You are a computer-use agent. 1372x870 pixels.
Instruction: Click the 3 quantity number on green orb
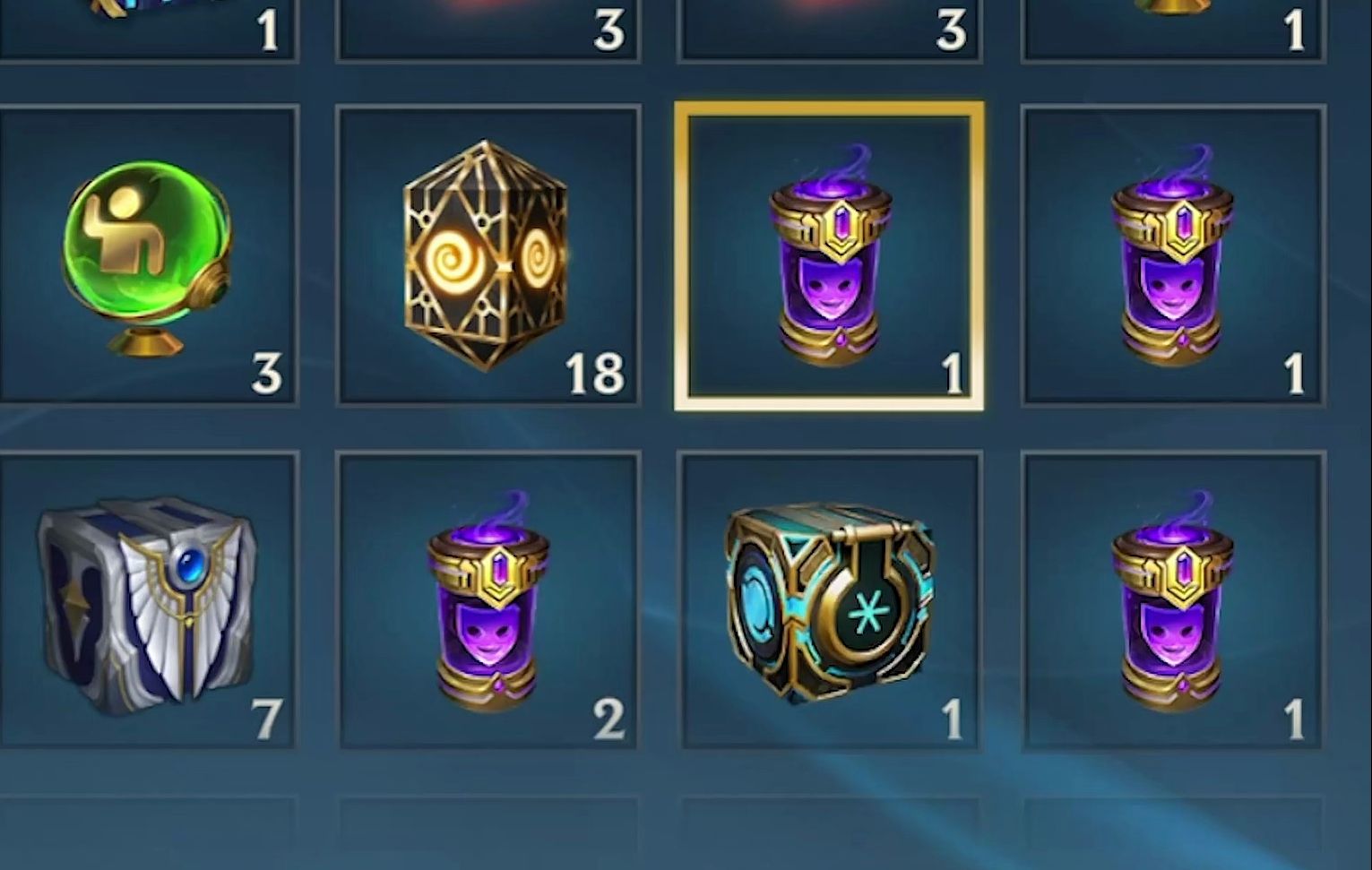(x=266, y=374)
